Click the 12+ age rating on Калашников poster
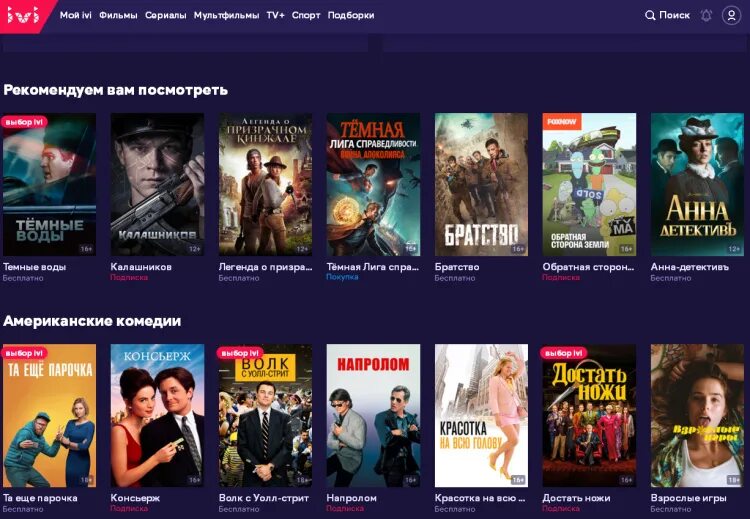The height and width of the screenshot is (519, 750). (195, 249)
